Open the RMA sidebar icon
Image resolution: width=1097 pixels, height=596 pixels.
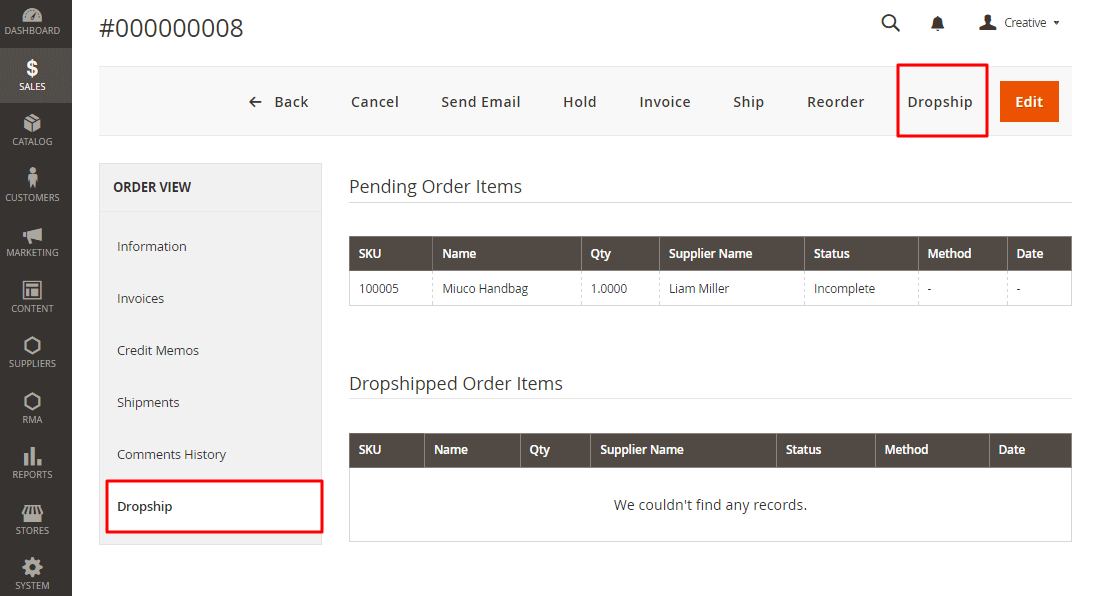[x=32, y=402]
